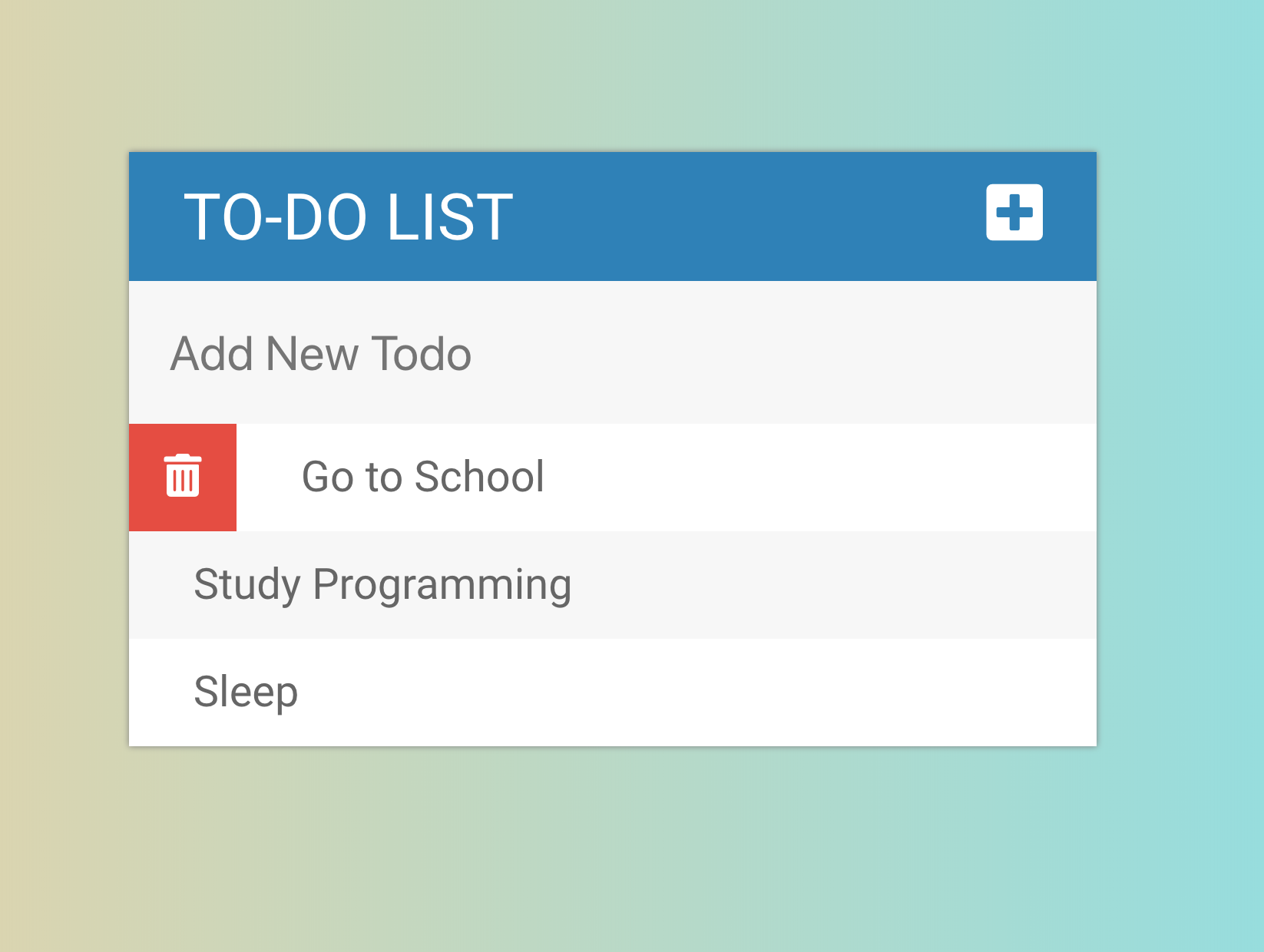Click the "TO-DO LIST" header title
Viewport: 1264px width, 952px height.
(x=348, y=217)
